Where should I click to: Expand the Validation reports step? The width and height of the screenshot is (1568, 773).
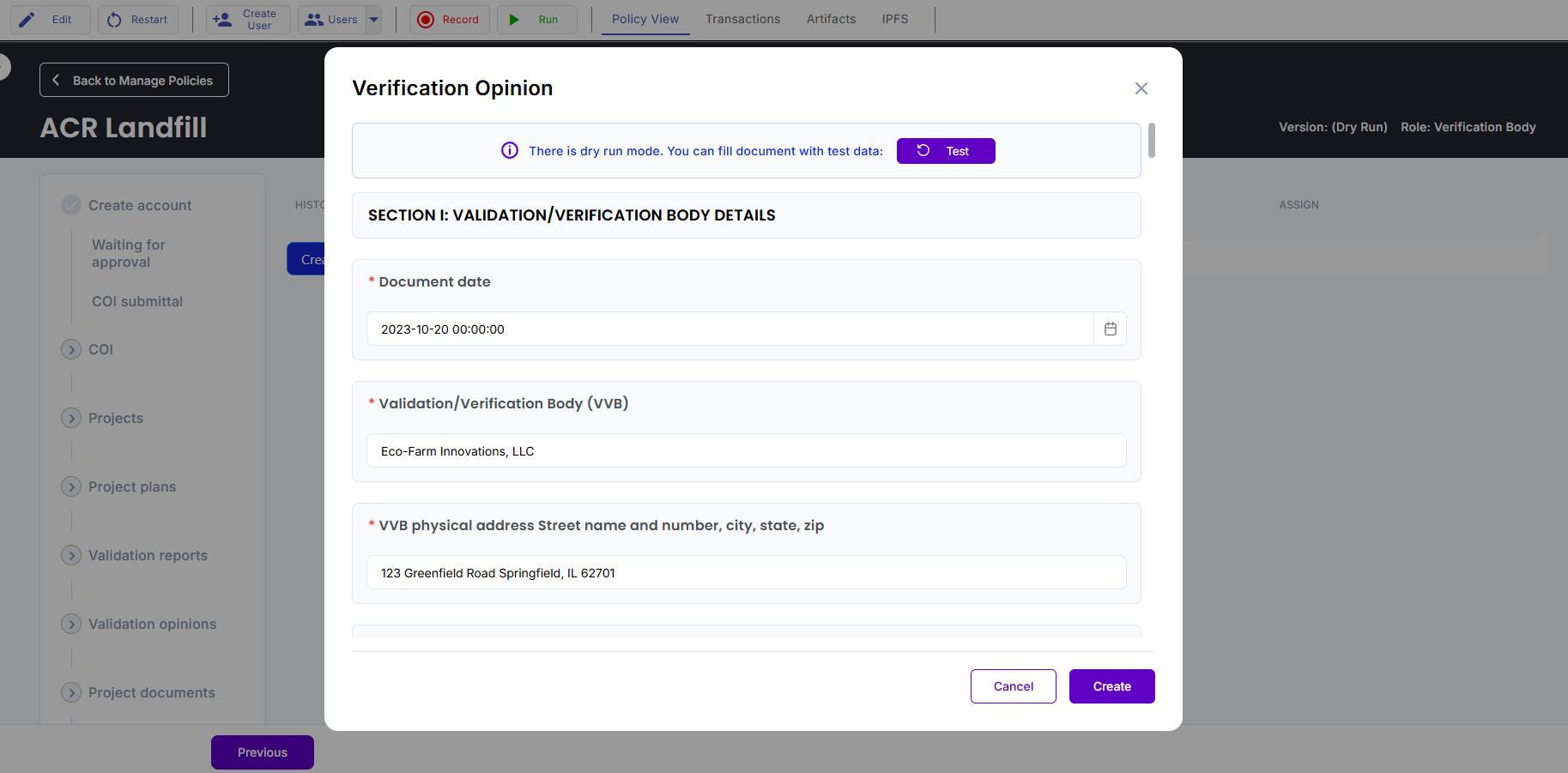[71, 555]
